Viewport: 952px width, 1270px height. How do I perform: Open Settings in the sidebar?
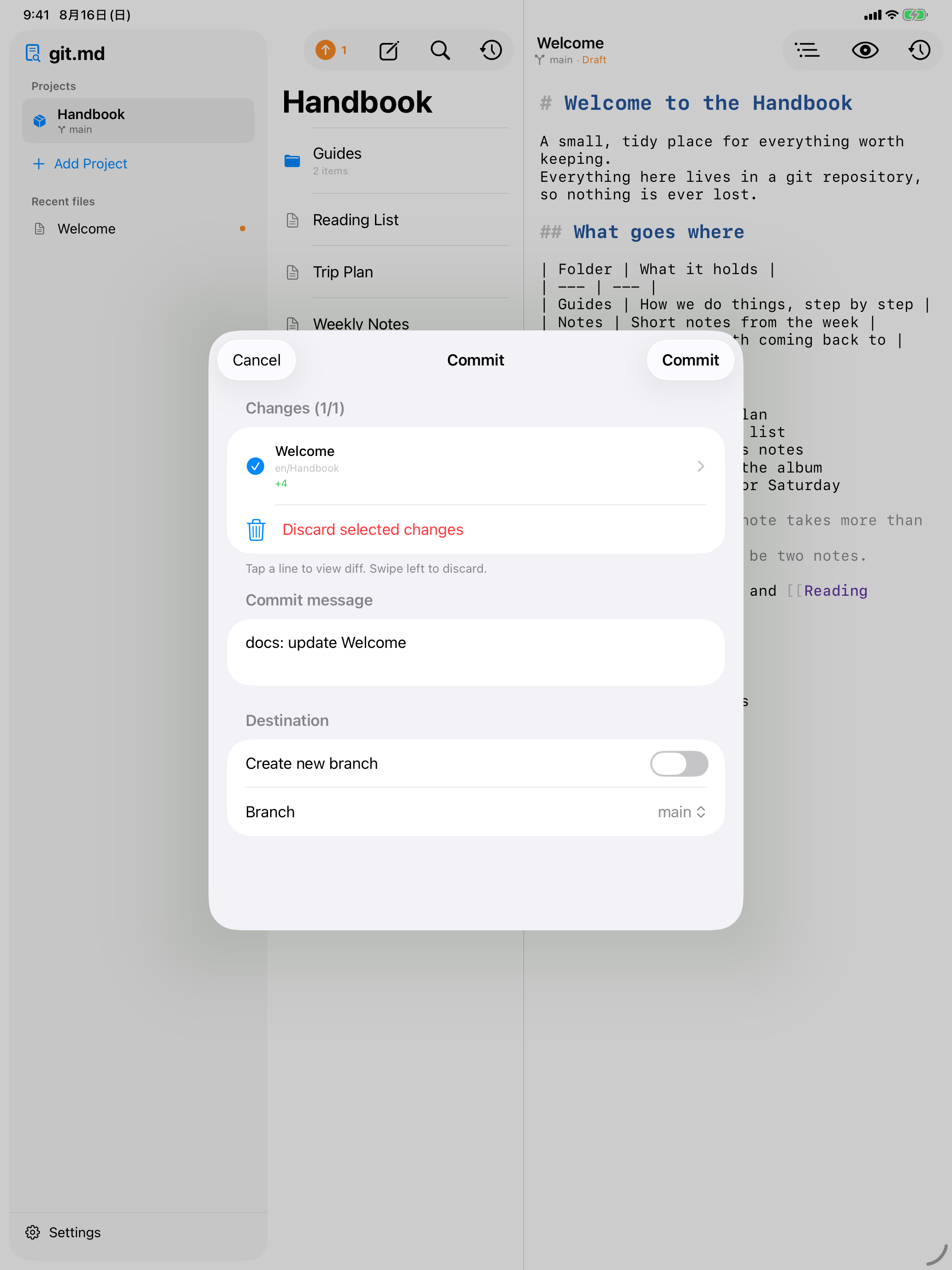click(75, 1232)
